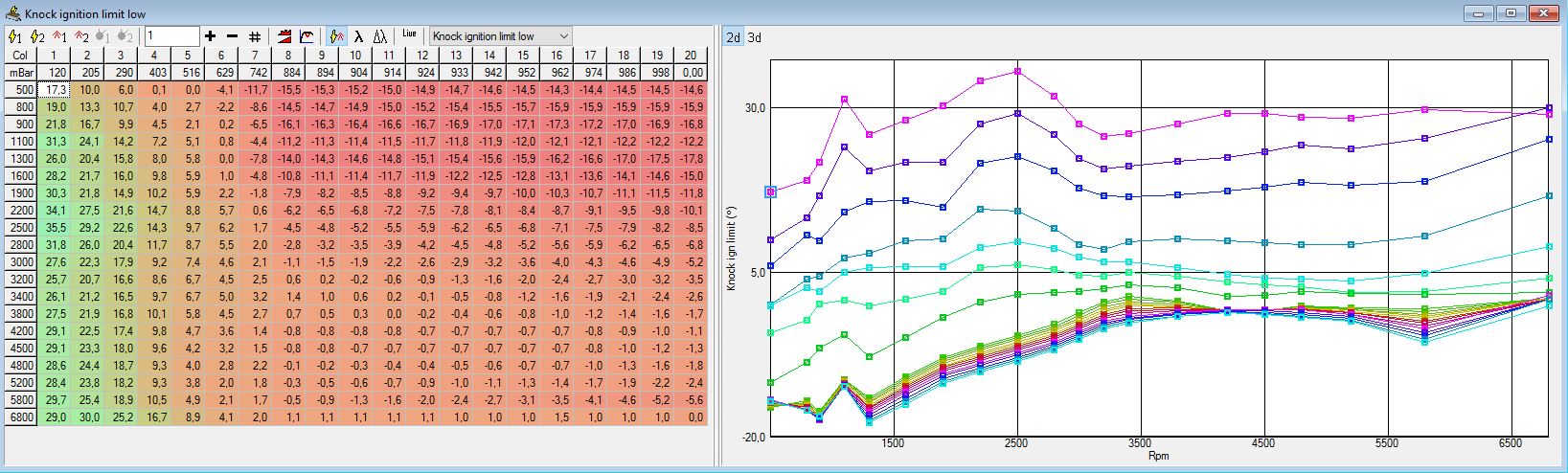Click the highlighted magenta point on graph
Viewport: 1568px width, 473px height.
[x=772, y=192]
